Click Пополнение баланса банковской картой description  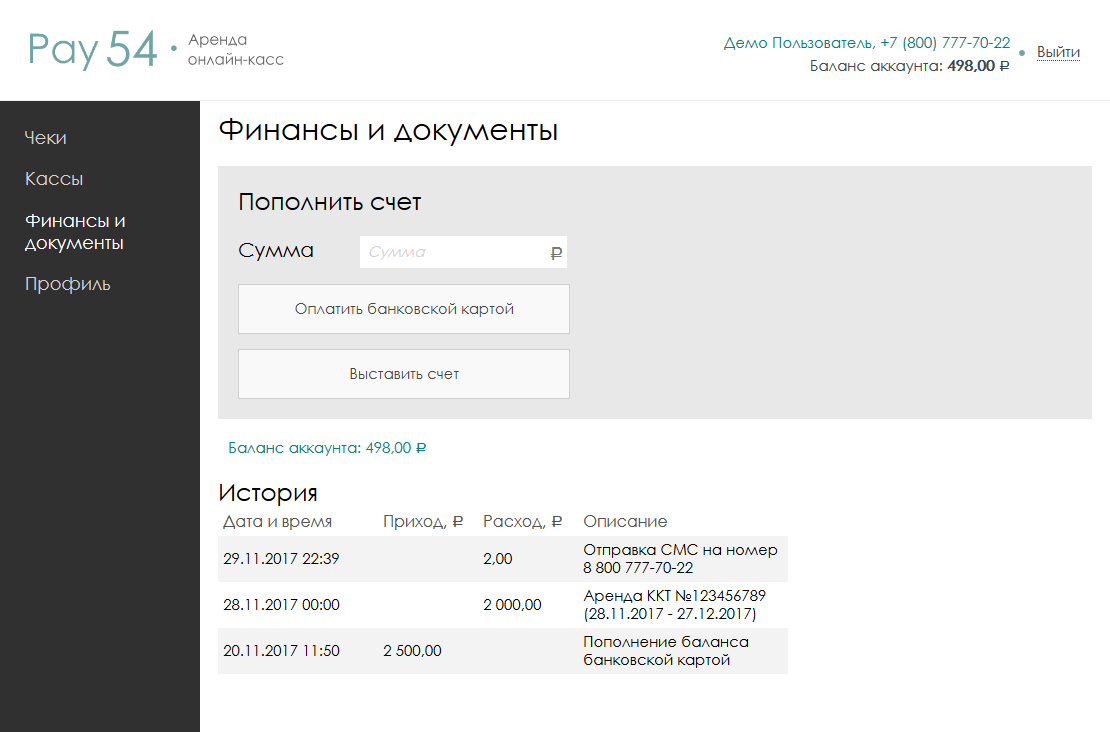click(666, 651)
